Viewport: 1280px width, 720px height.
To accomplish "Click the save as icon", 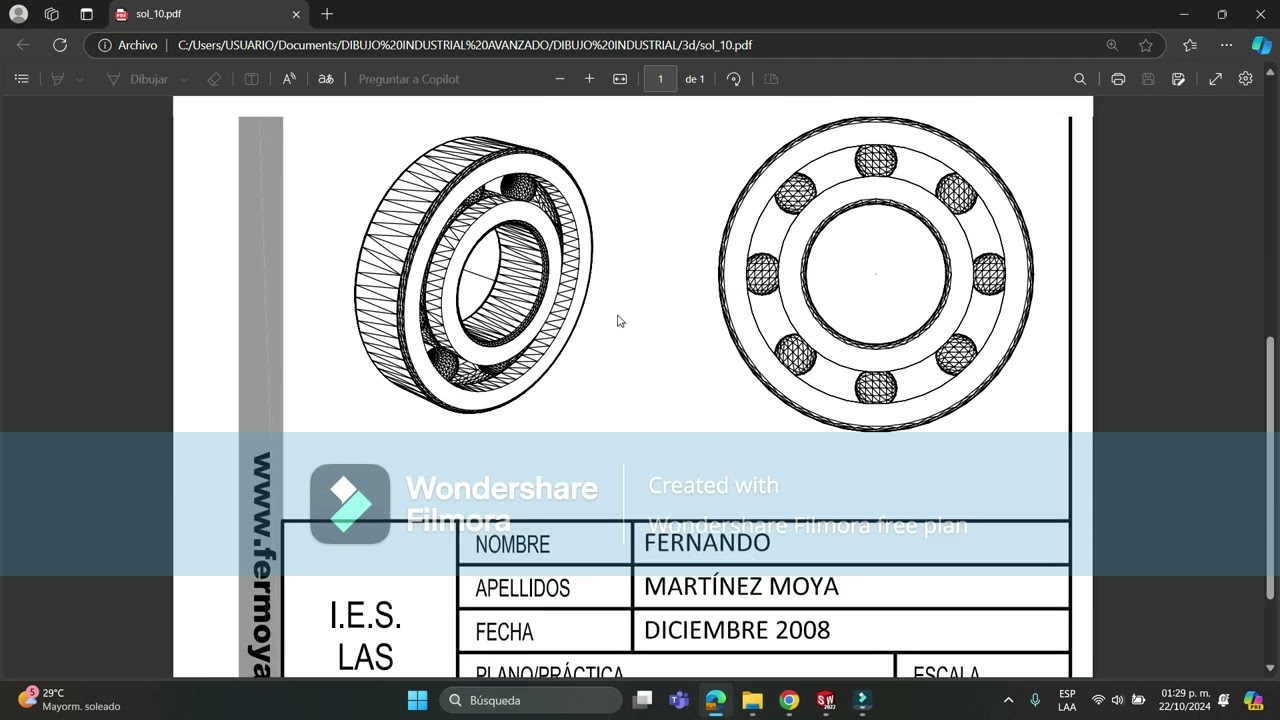I will click(1179, 79).
